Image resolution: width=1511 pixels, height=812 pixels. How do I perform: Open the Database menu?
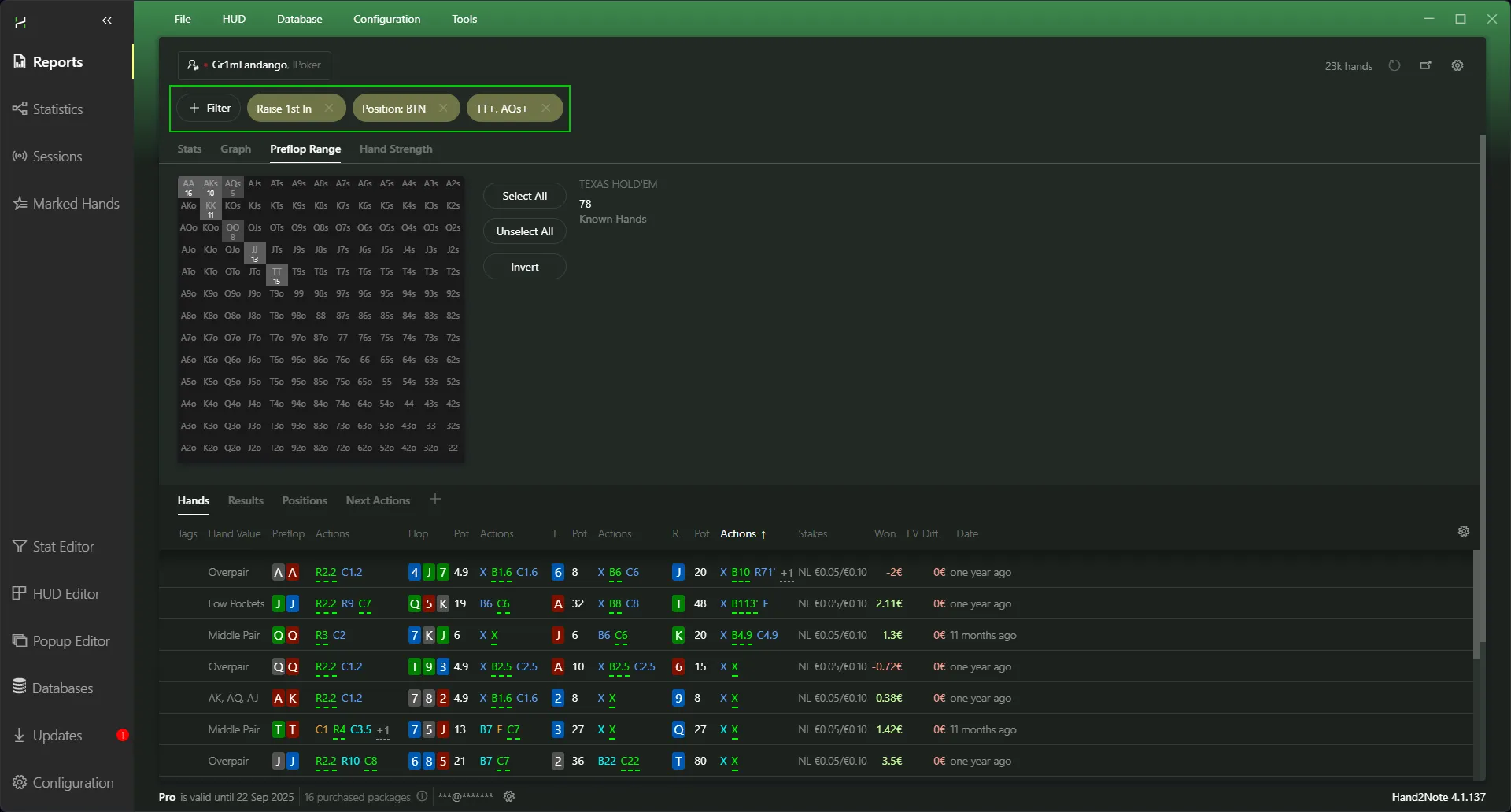pos(299,19)
